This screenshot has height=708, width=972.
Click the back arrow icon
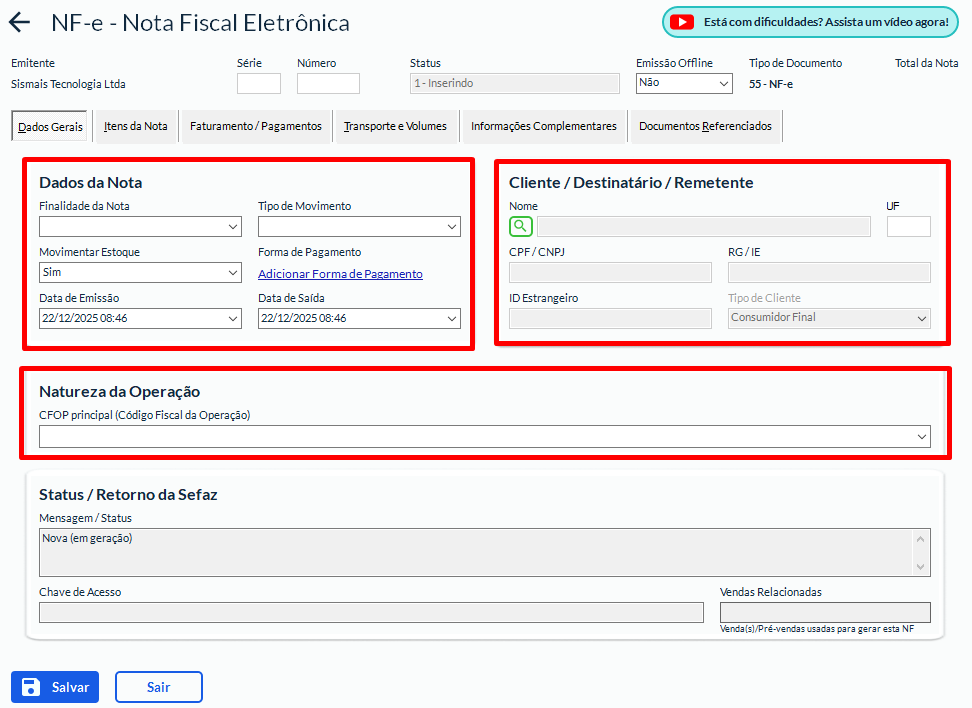19,23
